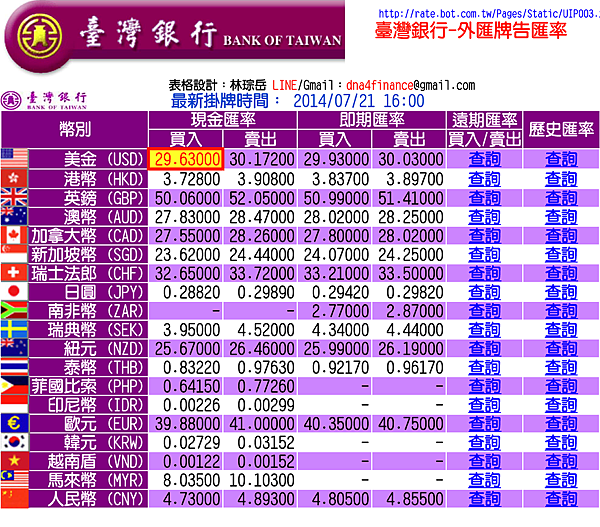Click the Malaysian flag icon
600x527 pixels.
14,480
